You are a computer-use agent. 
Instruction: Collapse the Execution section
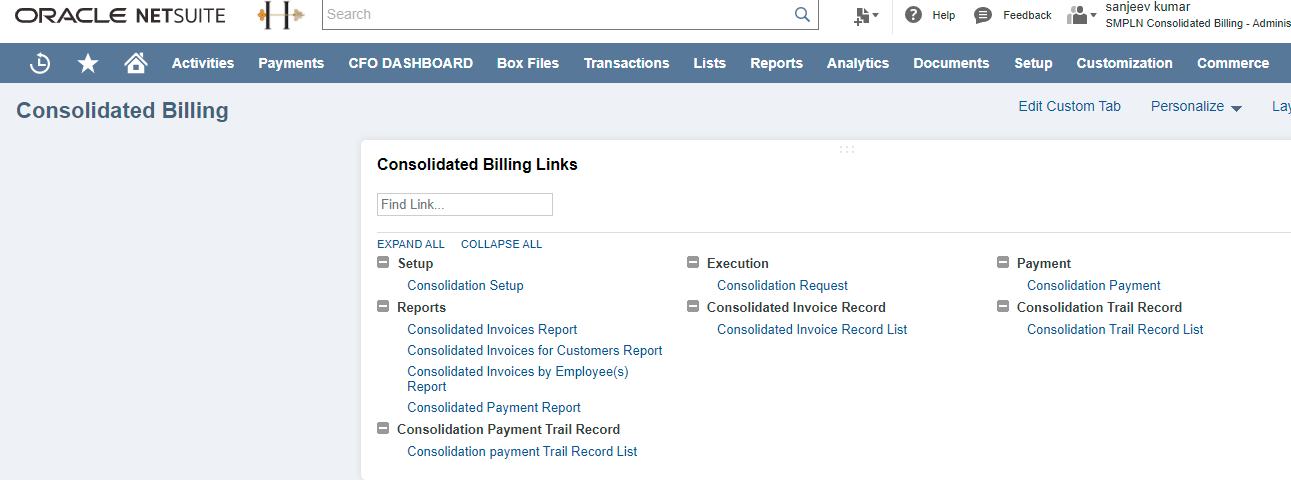point(693,263)
